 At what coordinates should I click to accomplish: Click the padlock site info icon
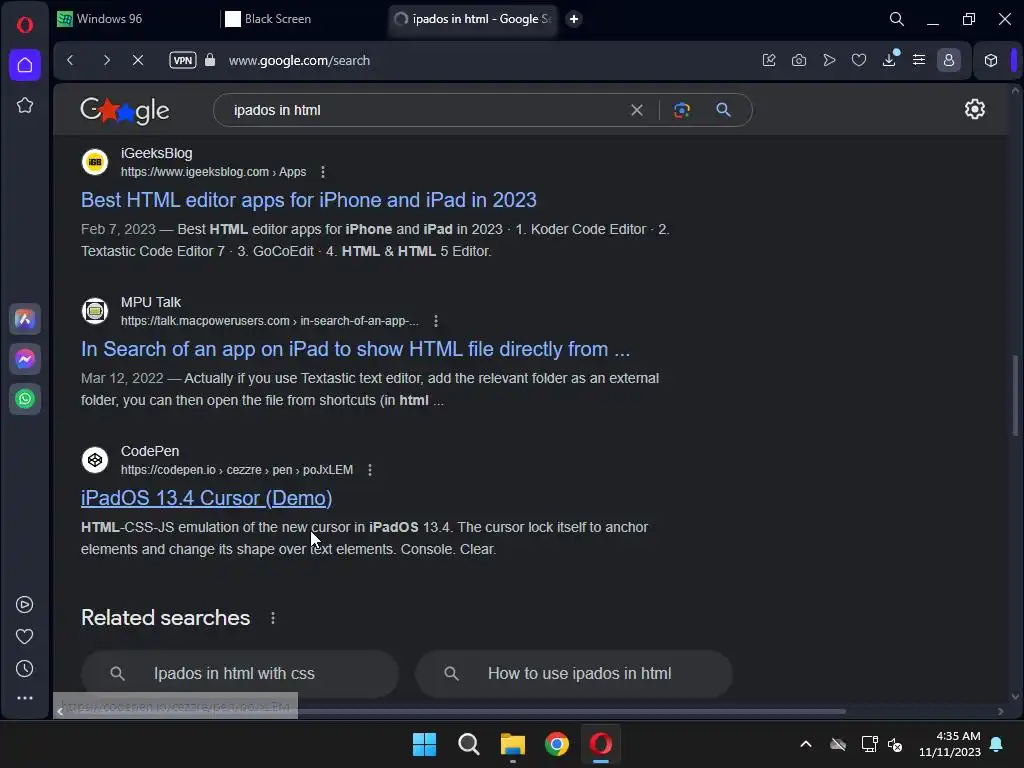pos(210,60)
